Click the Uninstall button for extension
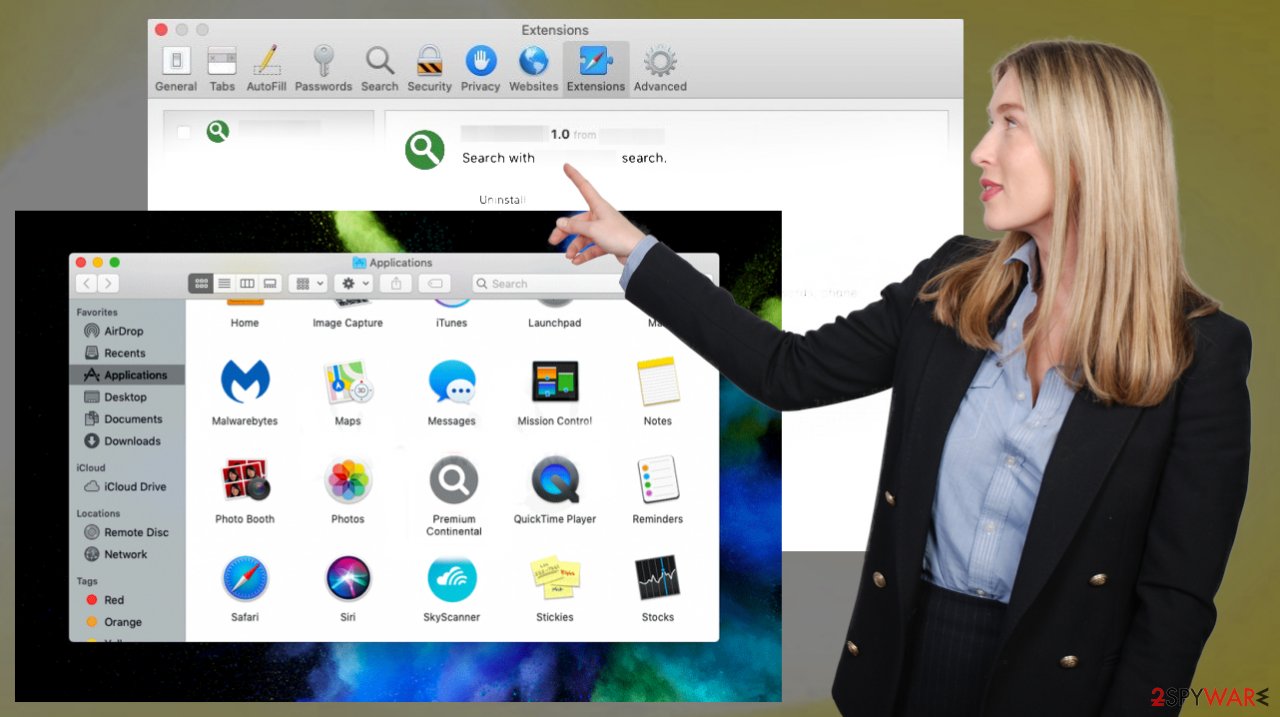 click(x=501, y=200)
